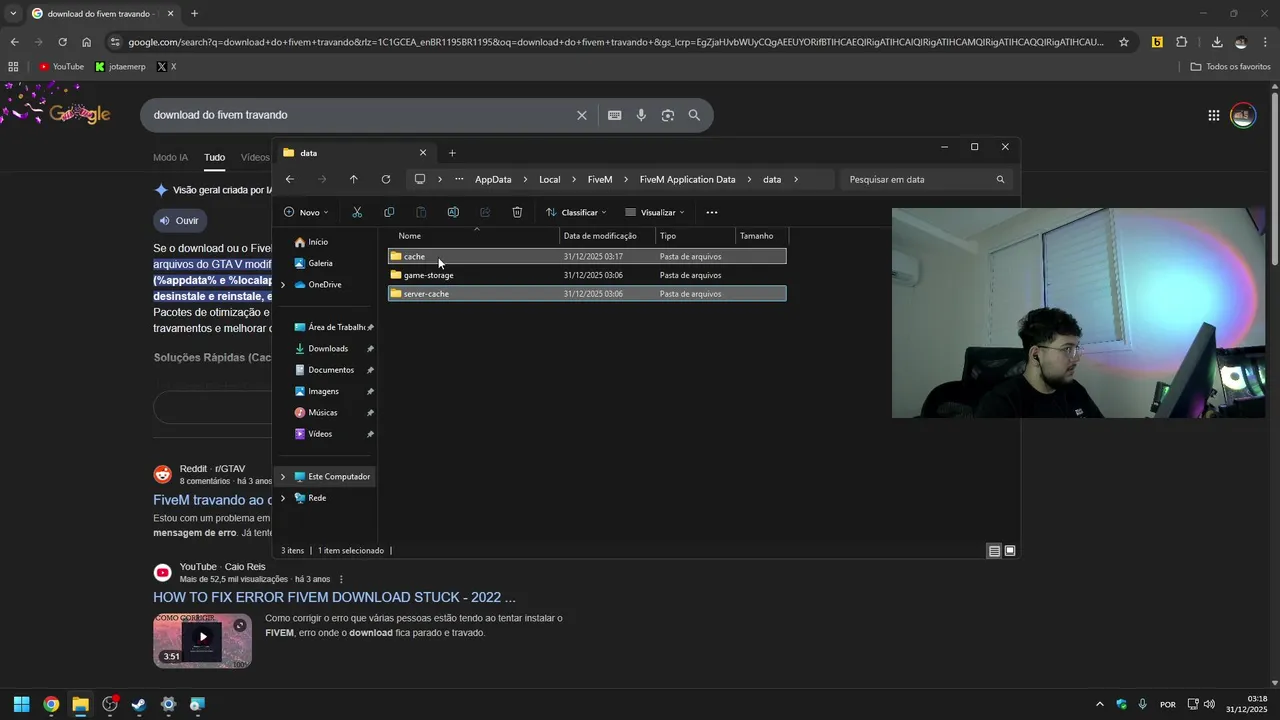Open 'Todos os favoritos' bookmarks folder

pos(1230,67)
